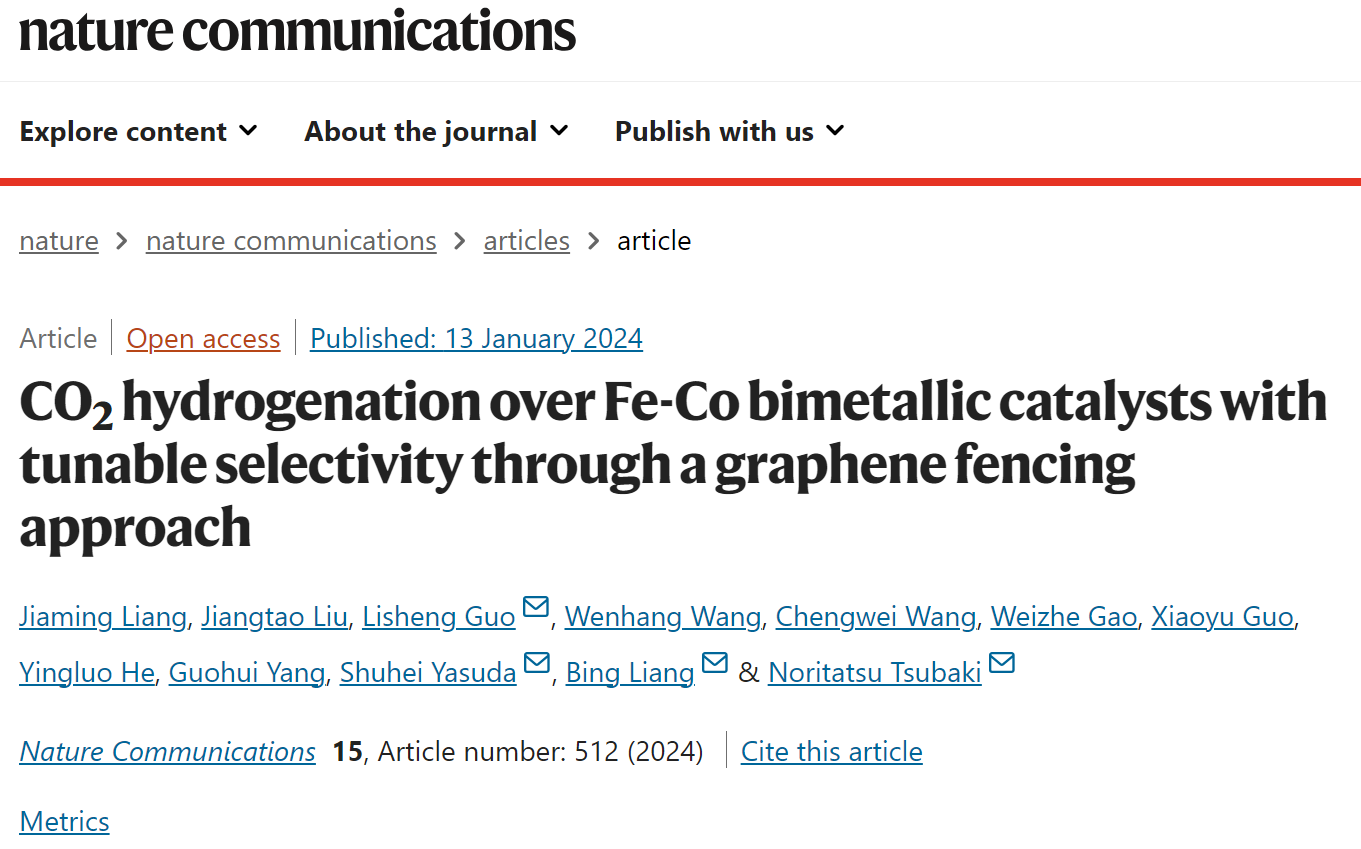Click the email icon next to Lisheng Guo
The image size is (1361, 849).
(x=536, y=607)
